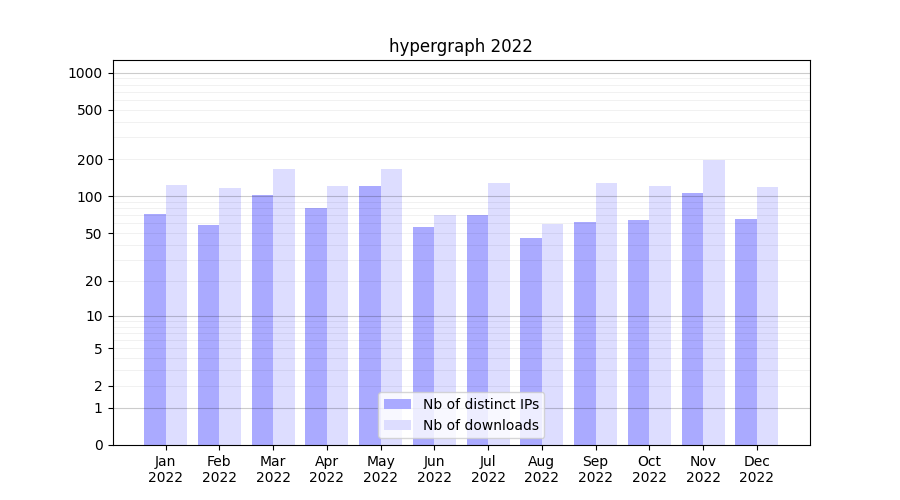
Task: Select the 0 y-axis tick label
Action: [x=98, y=445]
